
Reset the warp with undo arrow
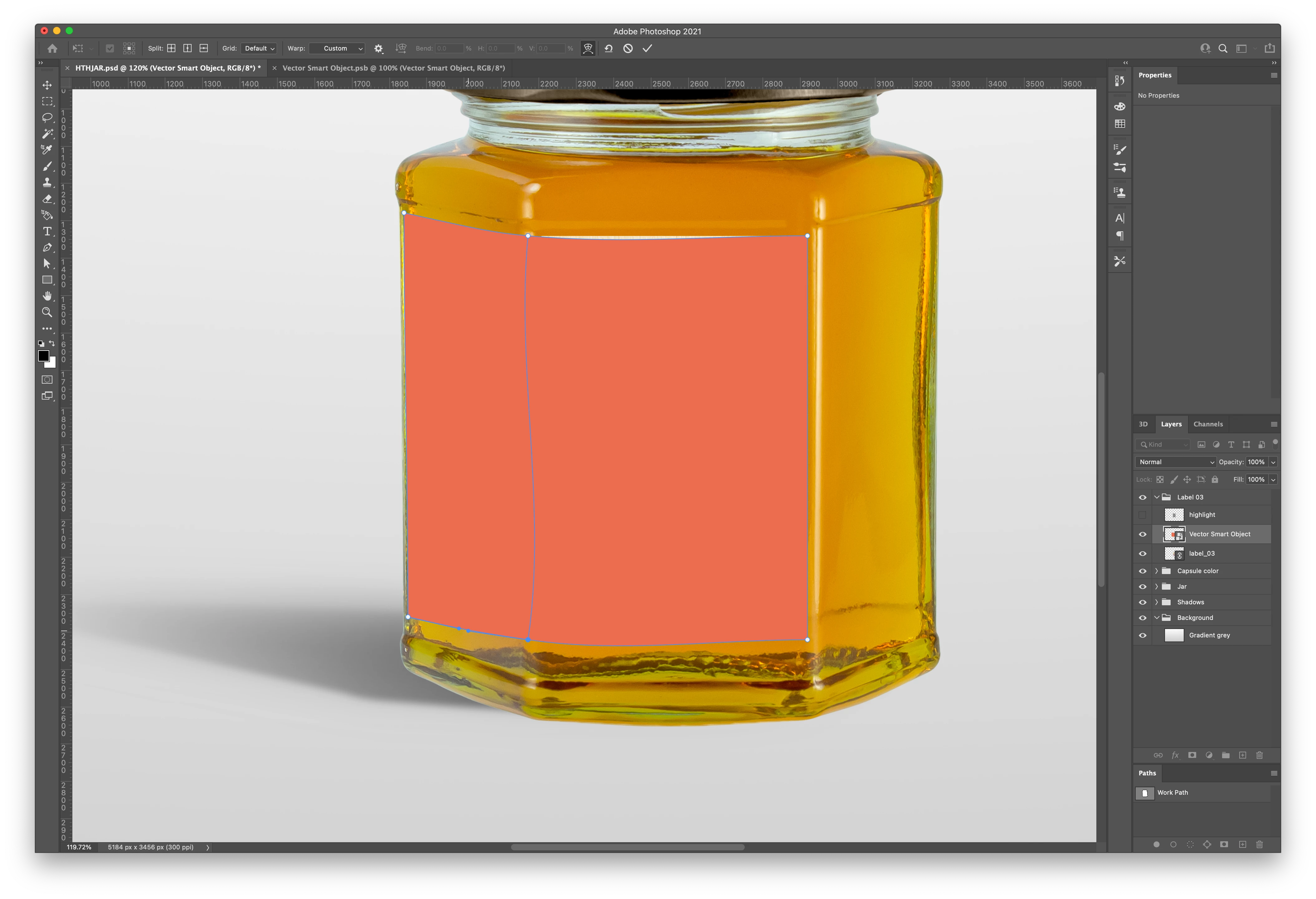tap(609, 49)
